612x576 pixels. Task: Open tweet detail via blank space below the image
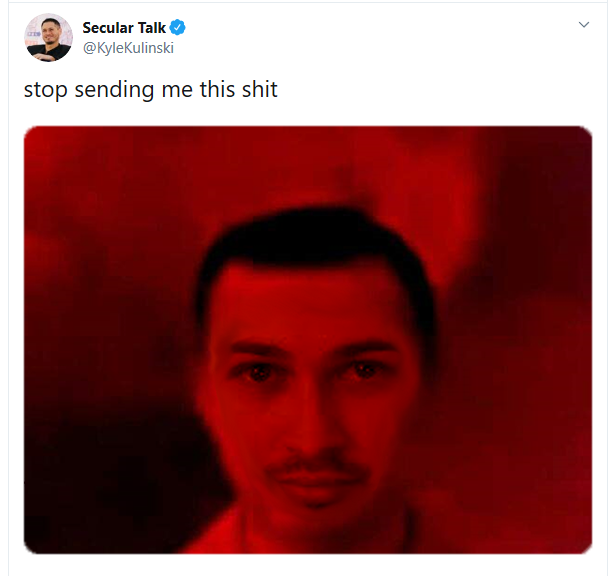tap(308, 565)
